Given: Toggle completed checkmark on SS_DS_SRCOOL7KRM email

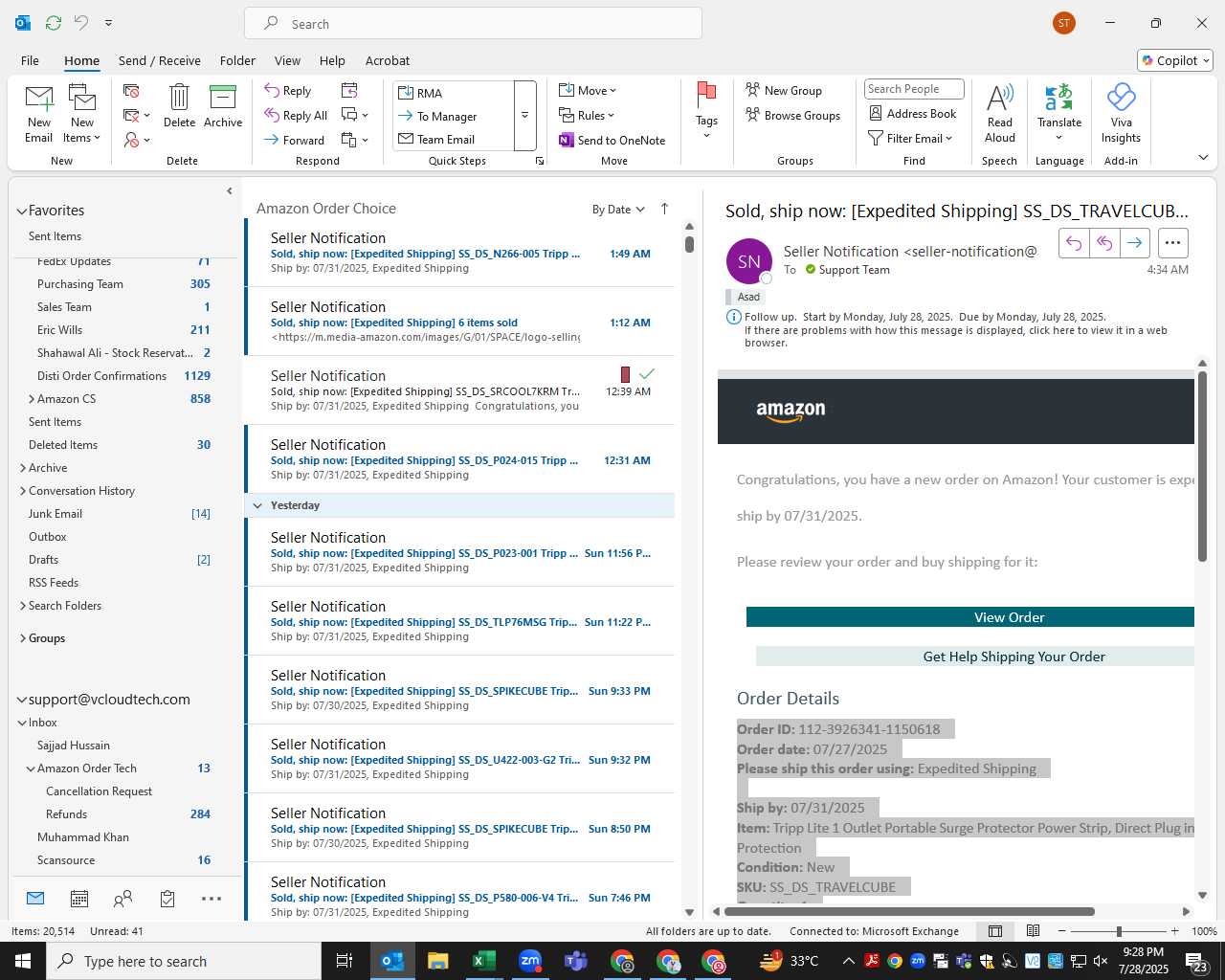Looking at the screenshot, I should click(647, 374).
